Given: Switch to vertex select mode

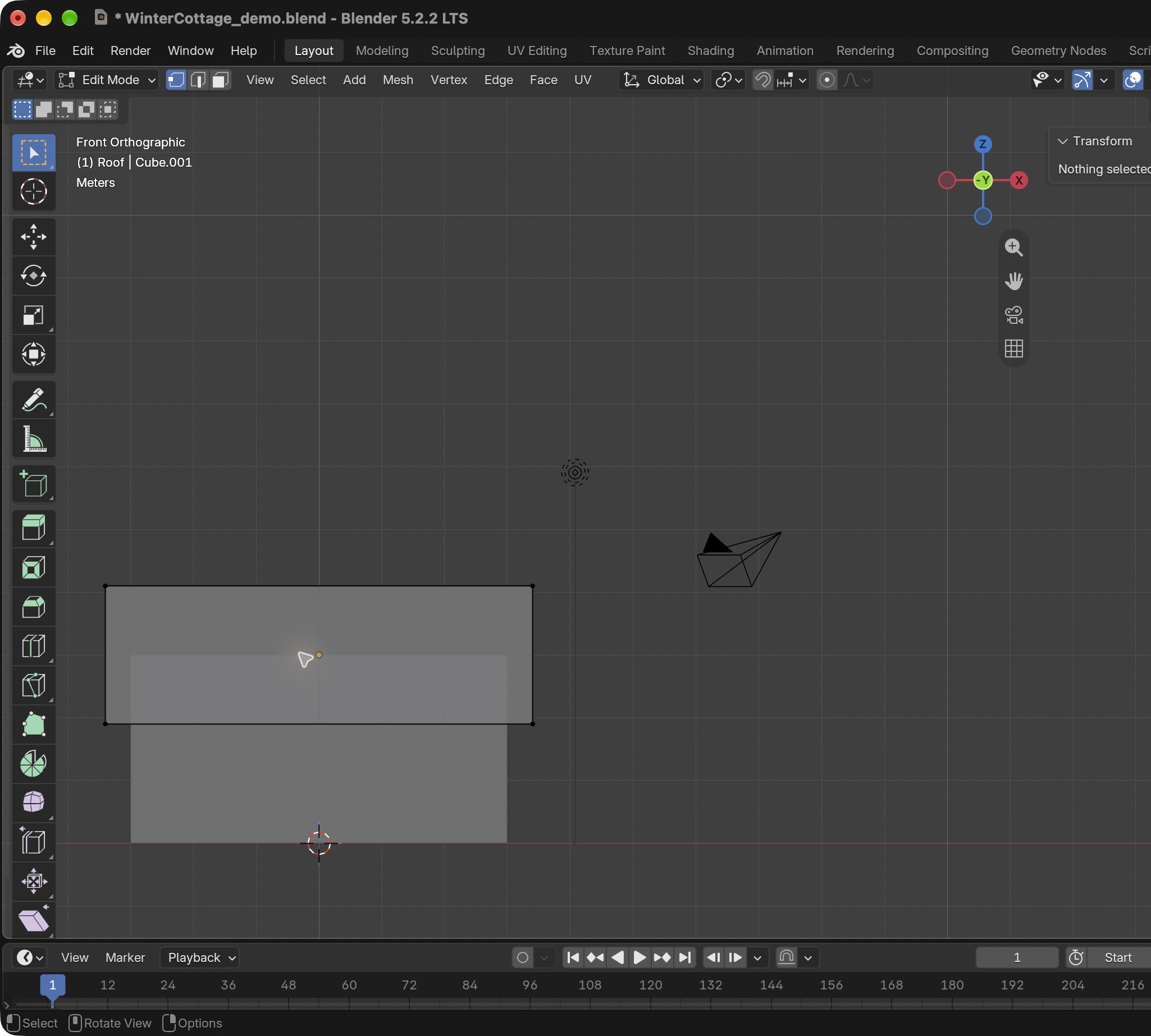Looking at the screenshot, I should pos(176,80).
